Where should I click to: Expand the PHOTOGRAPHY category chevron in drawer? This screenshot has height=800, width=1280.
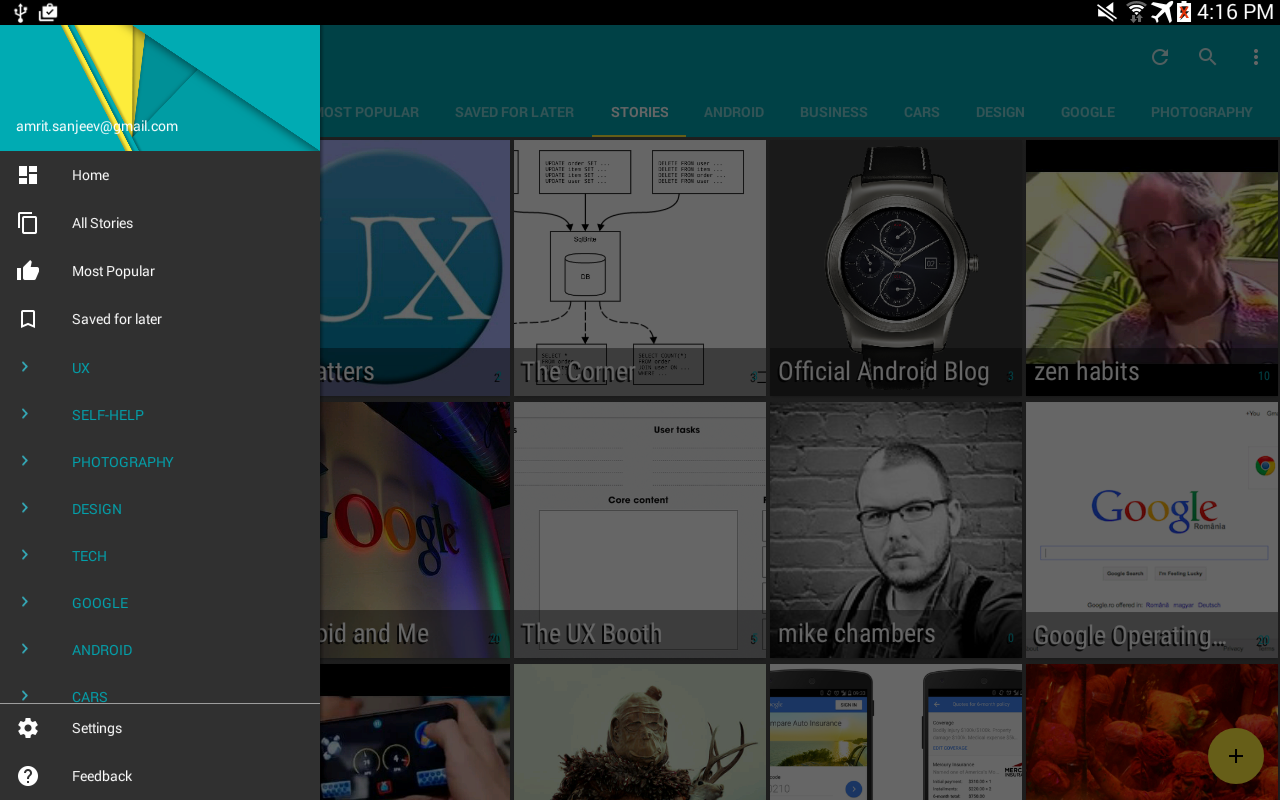[25, 461]
